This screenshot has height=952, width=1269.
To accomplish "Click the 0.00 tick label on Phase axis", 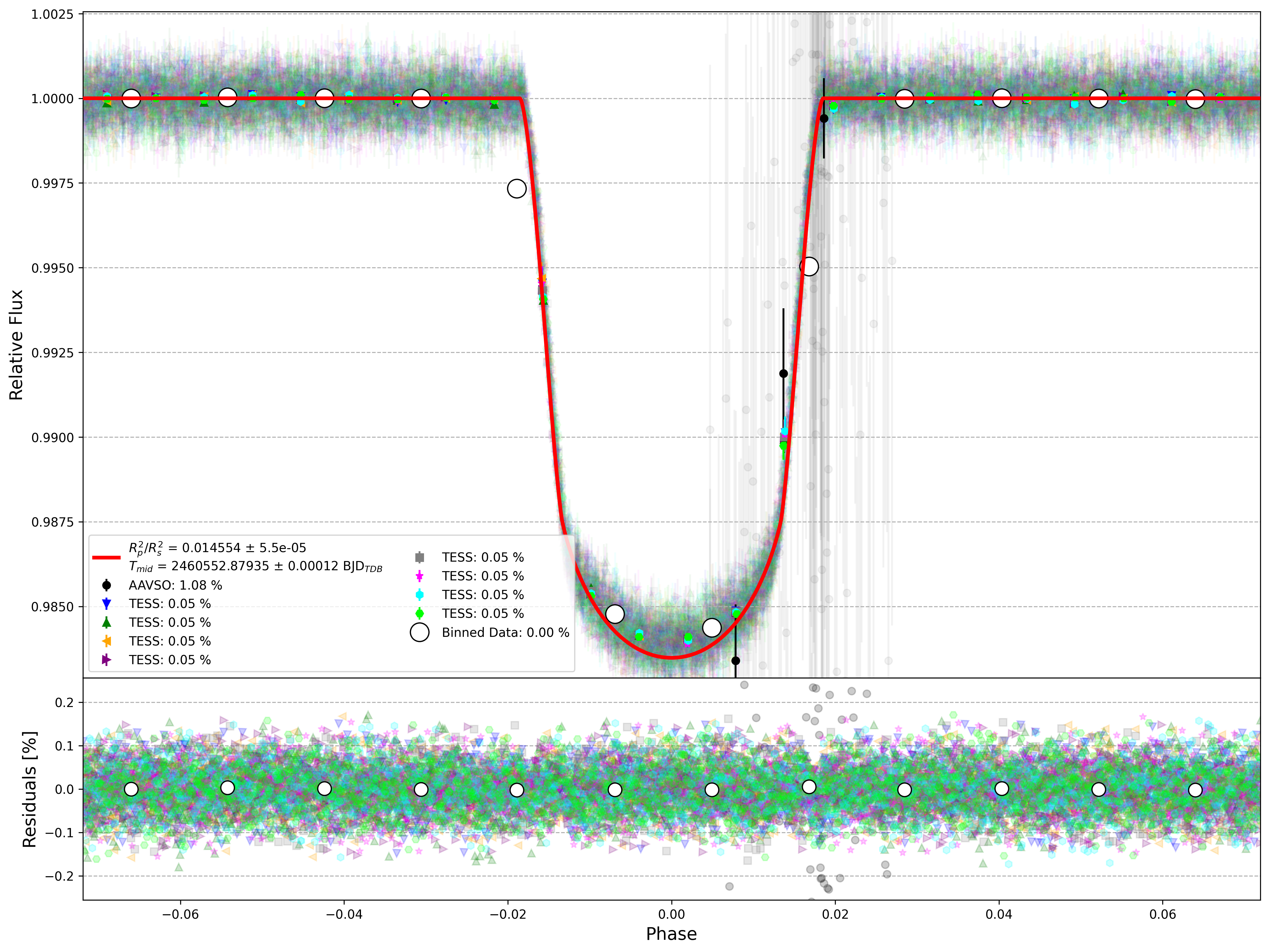I will click(x=671, y=914).
